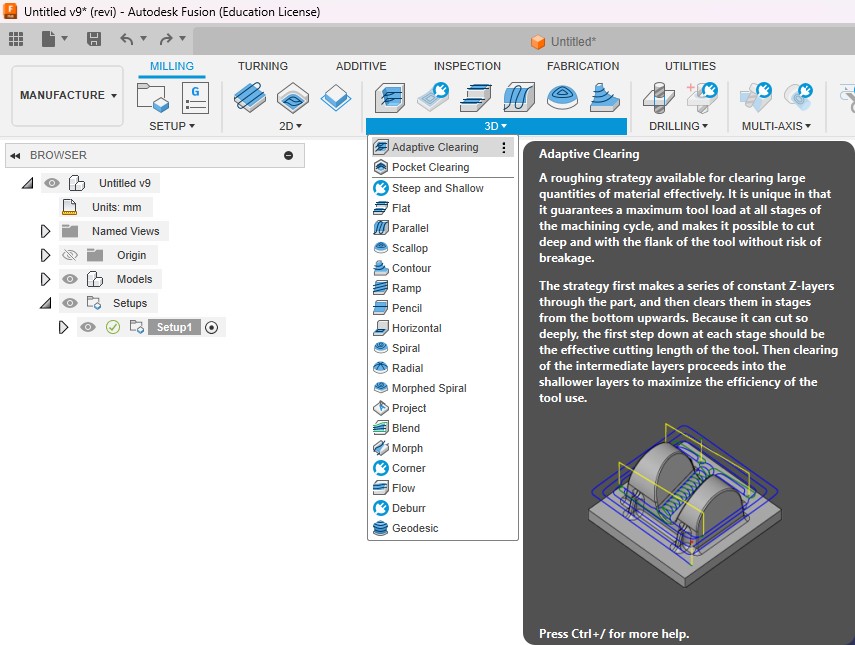Select the Setup1 label in browser
The image size is (855, 645).
coord(174,327)
